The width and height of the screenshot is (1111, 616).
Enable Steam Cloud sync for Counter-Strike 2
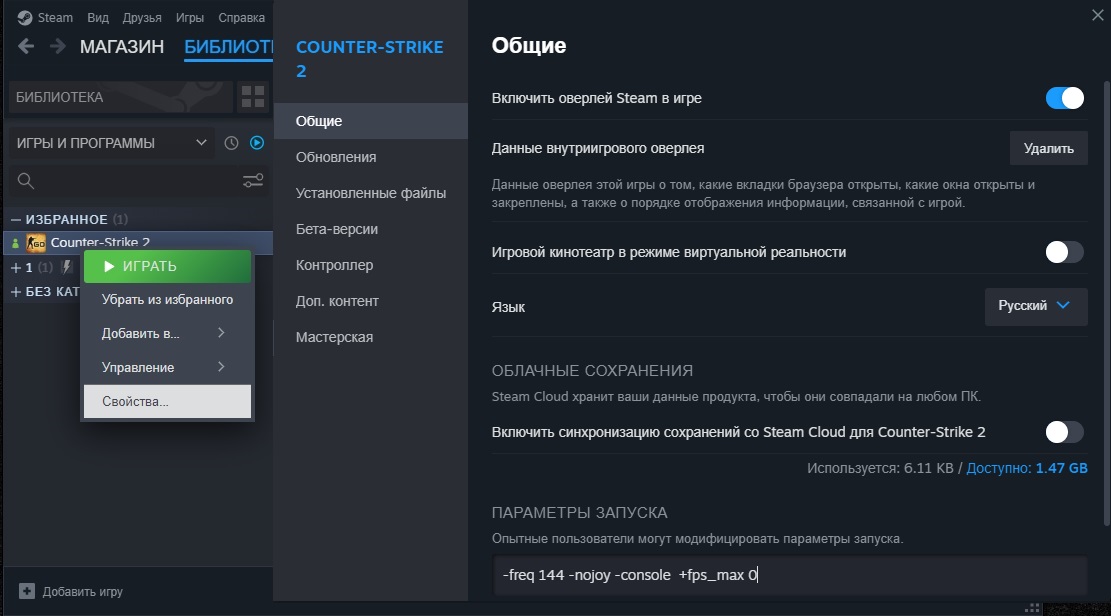[1064, 432]
